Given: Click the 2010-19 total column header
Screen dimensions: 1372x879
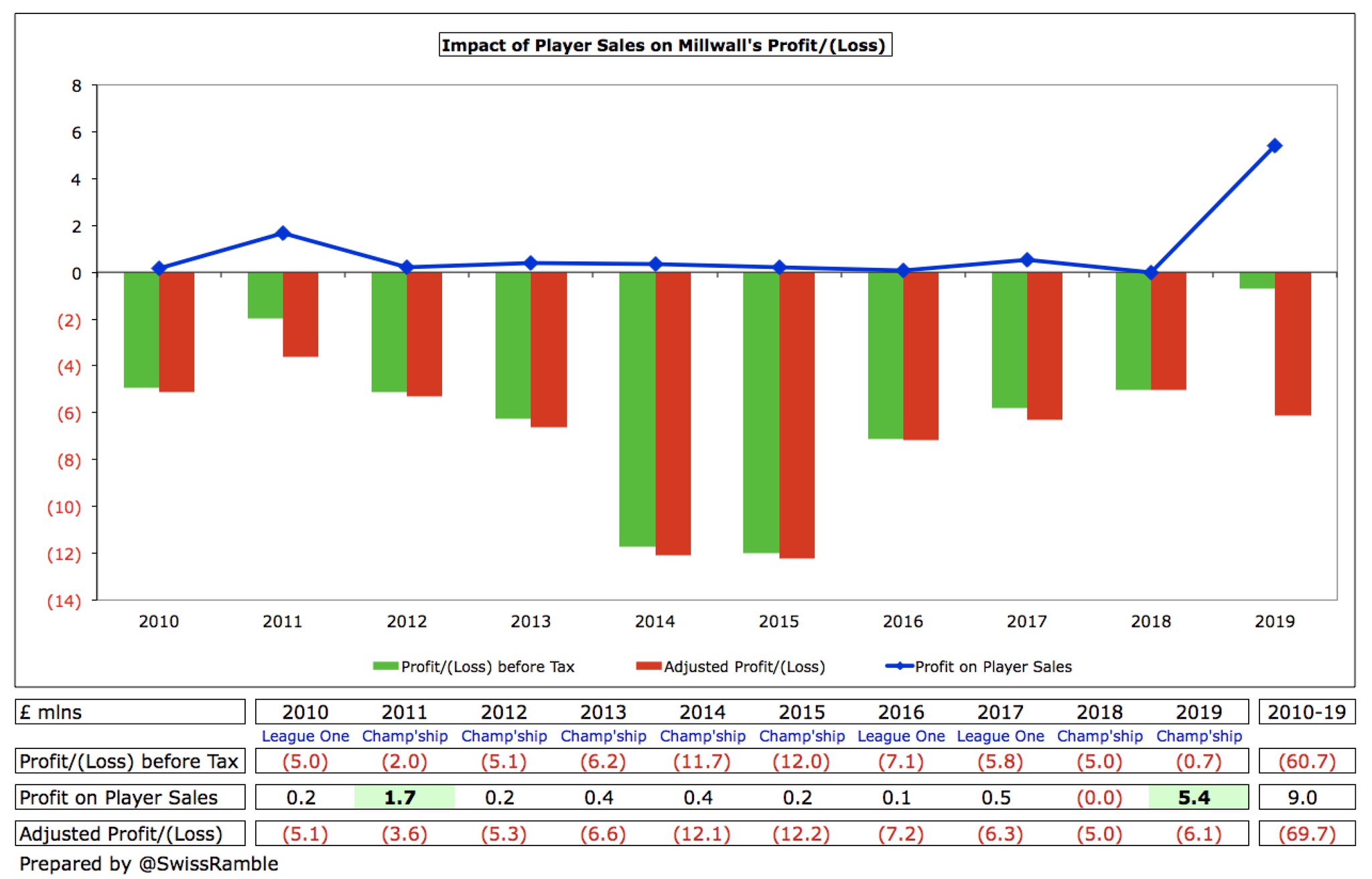Looking at the screenshot, I should pos(1306,712).
